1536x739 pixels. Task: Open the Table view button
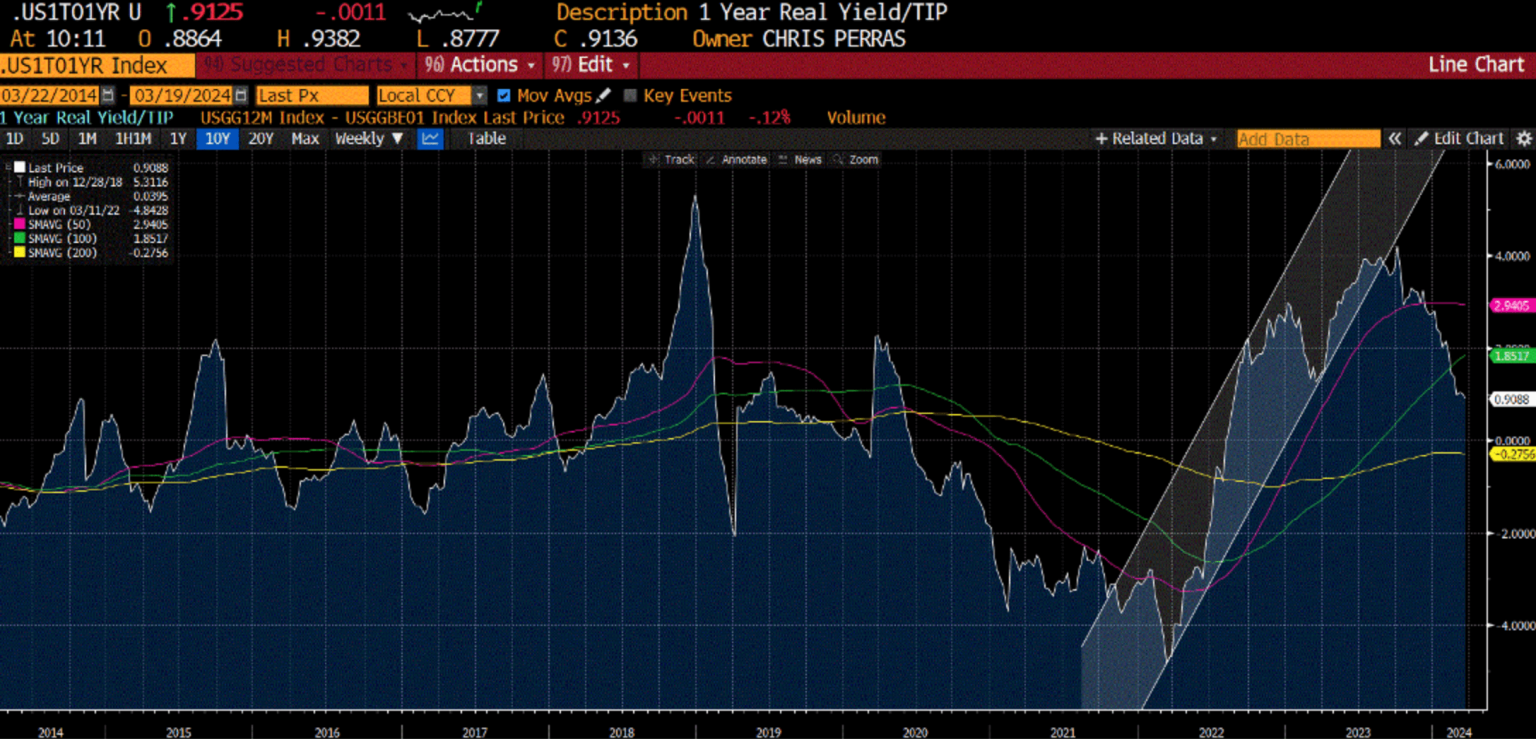coord(486,139)
